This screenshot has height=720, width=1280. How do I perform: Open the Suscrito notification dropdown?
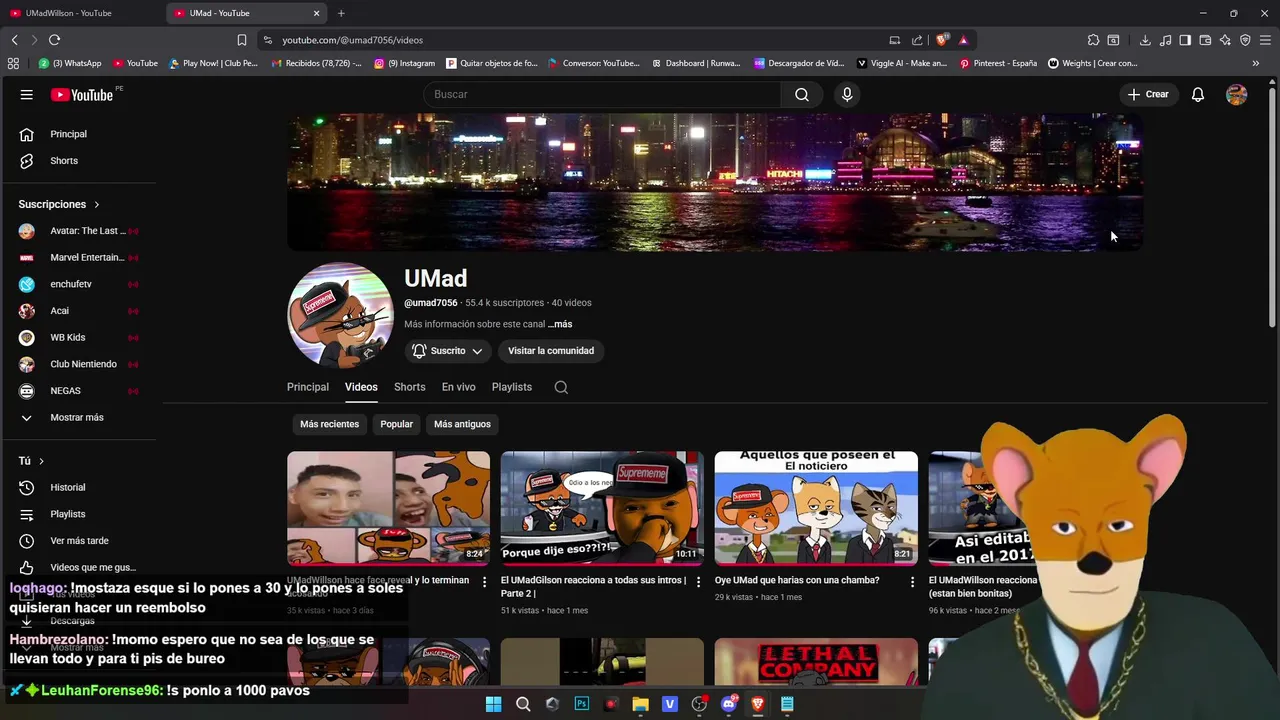tap(448, 351)
